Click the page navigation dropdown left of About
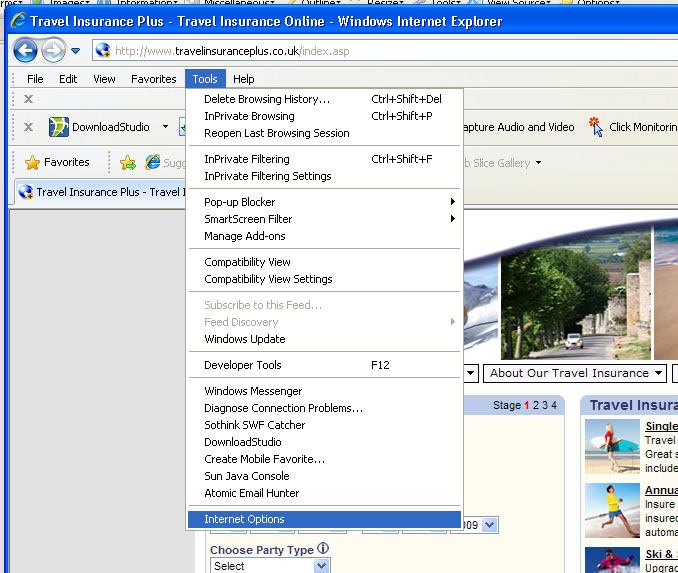Screen dimensions: 678x573 pyautogui.click(x=471, y=373)
